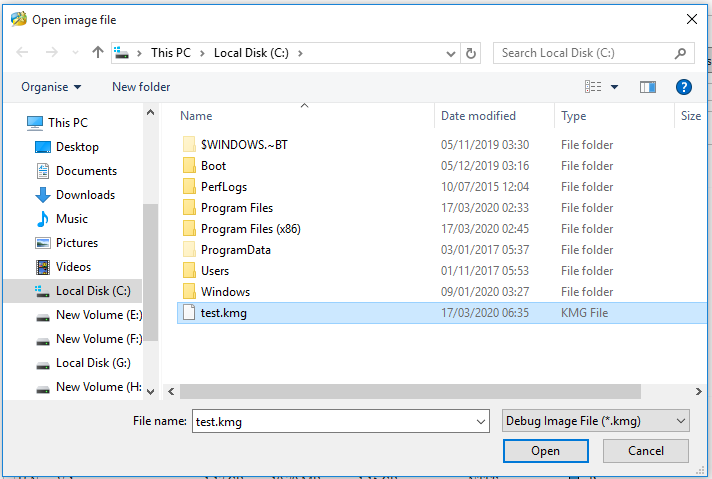712x479 pixels.
Task: Select the Music library in sidebar
Action: [x=71, y=219]
